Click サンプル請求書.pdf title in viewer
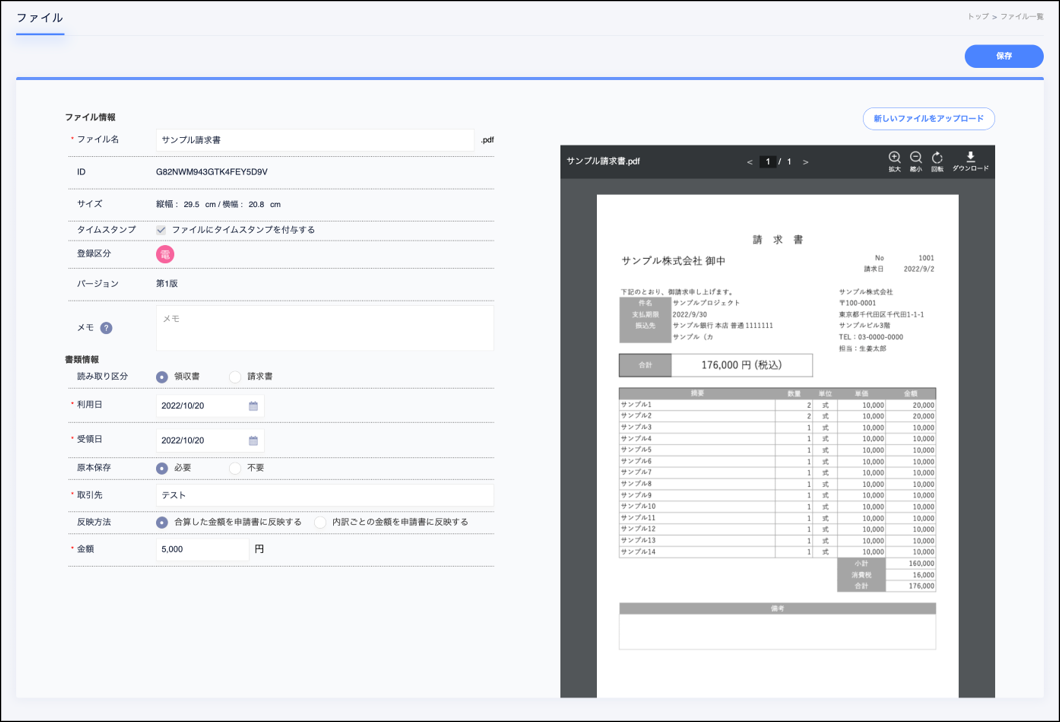Image resolution: width=1060 pixels, height=722 pixels. pyautogui.click(x=603, y=161)
